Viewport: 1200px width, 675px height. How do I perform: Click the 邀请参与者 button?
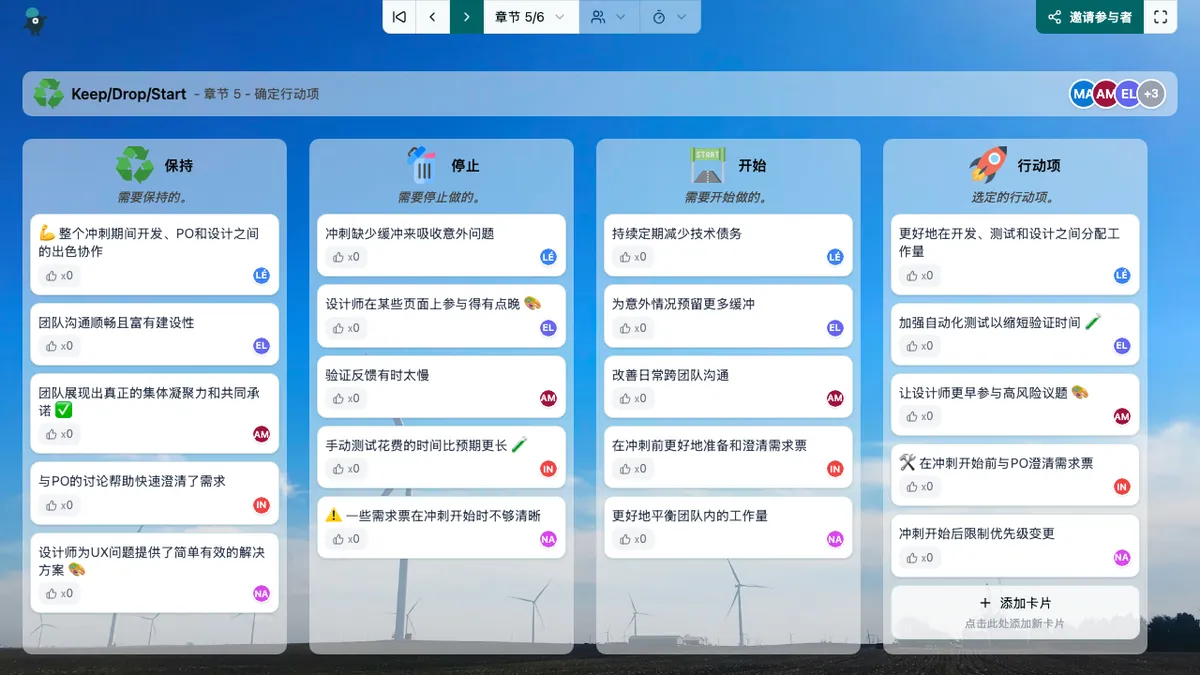(1089, 17)
